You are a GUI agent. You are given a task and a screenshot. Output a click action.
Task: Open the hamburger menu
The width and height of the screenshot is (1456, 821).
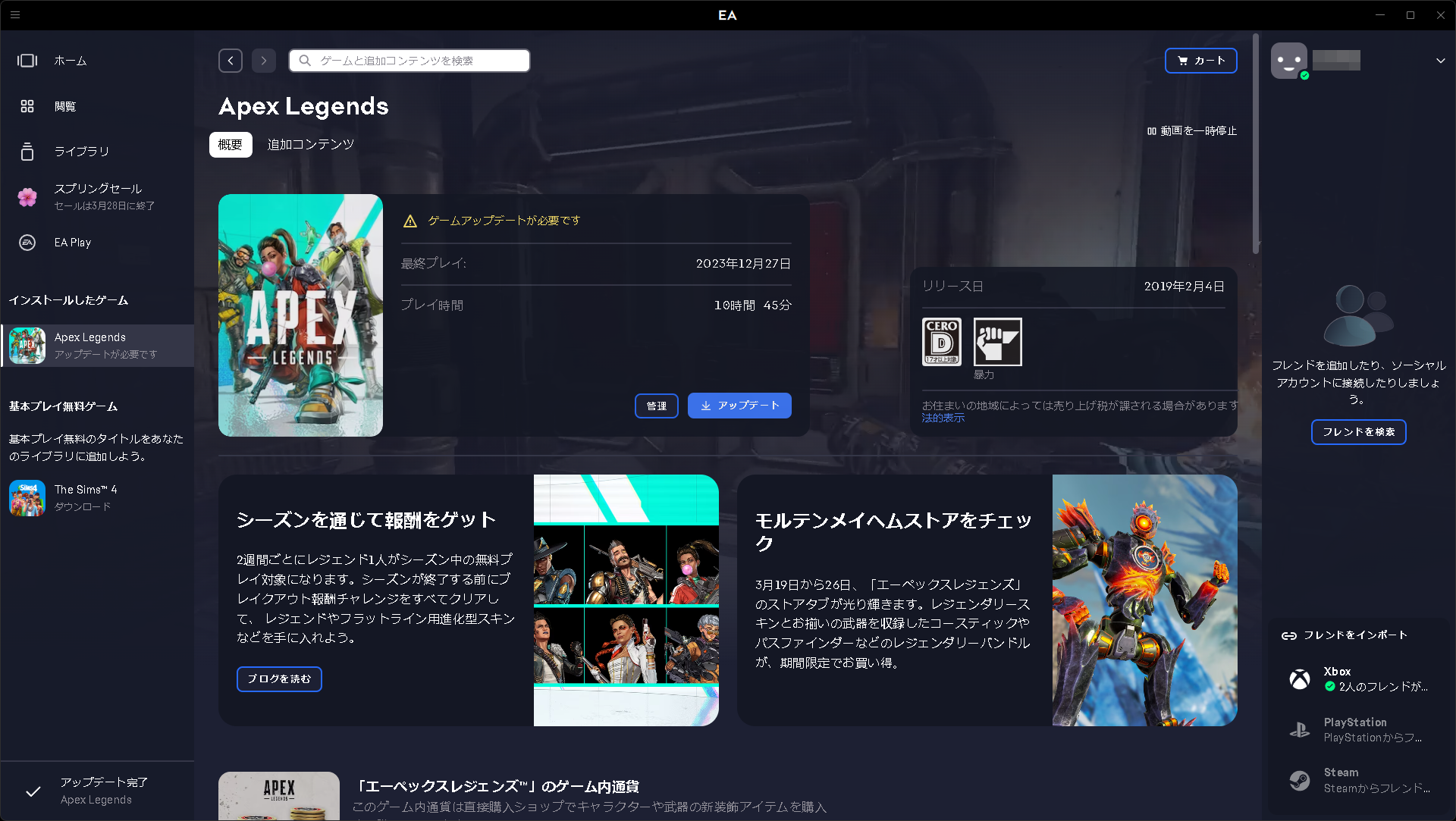15,15
